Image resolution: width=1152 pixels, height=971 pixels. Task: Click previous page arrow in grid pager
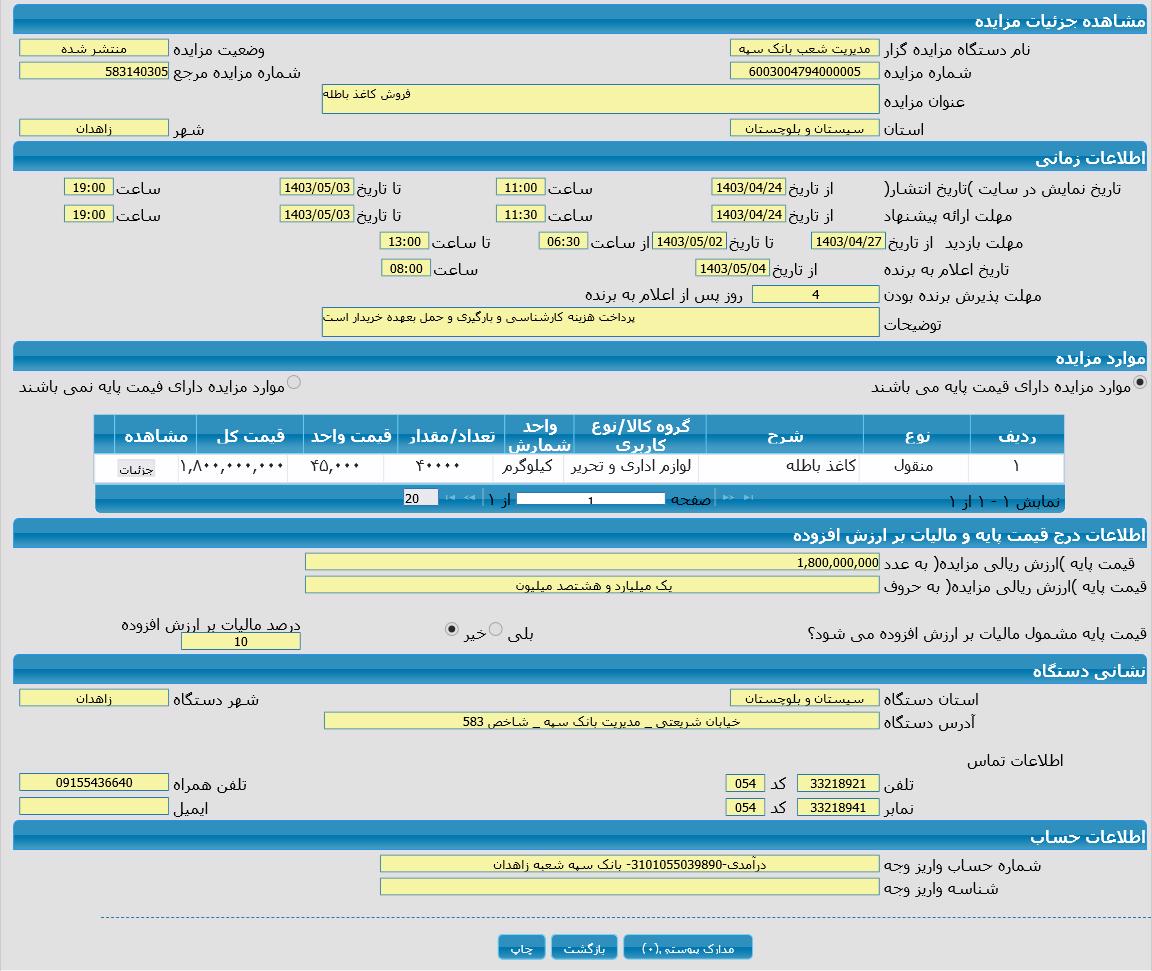[x=728, y=498]
